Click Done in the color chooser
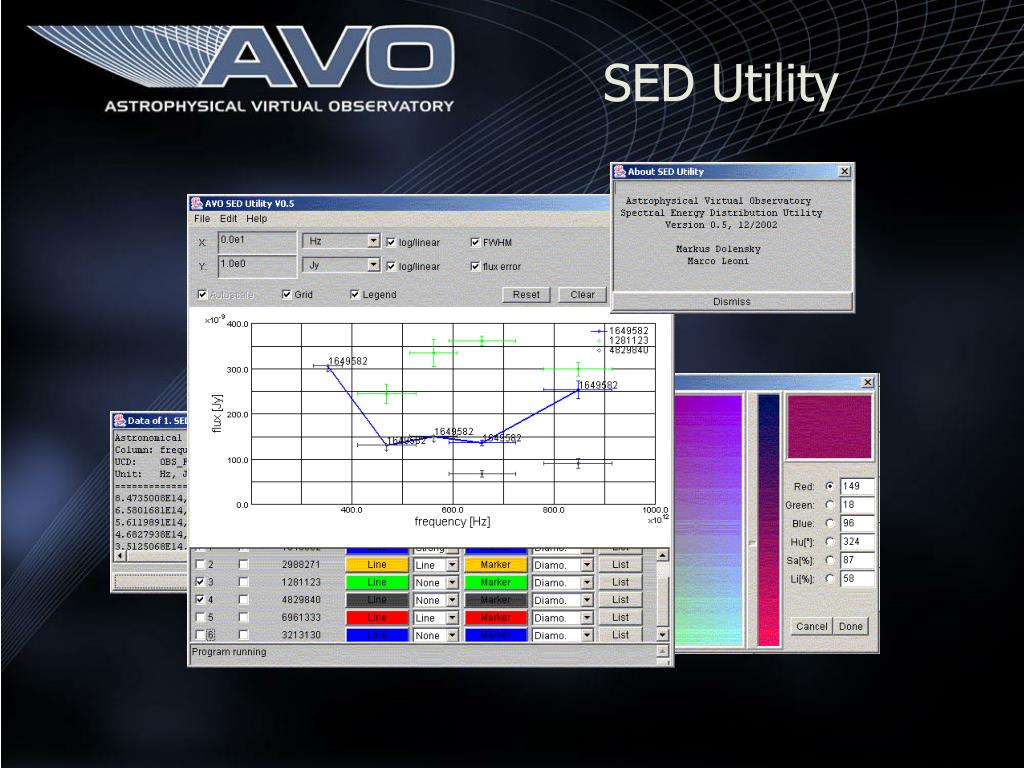1024x768 pixels. (851, 626)
